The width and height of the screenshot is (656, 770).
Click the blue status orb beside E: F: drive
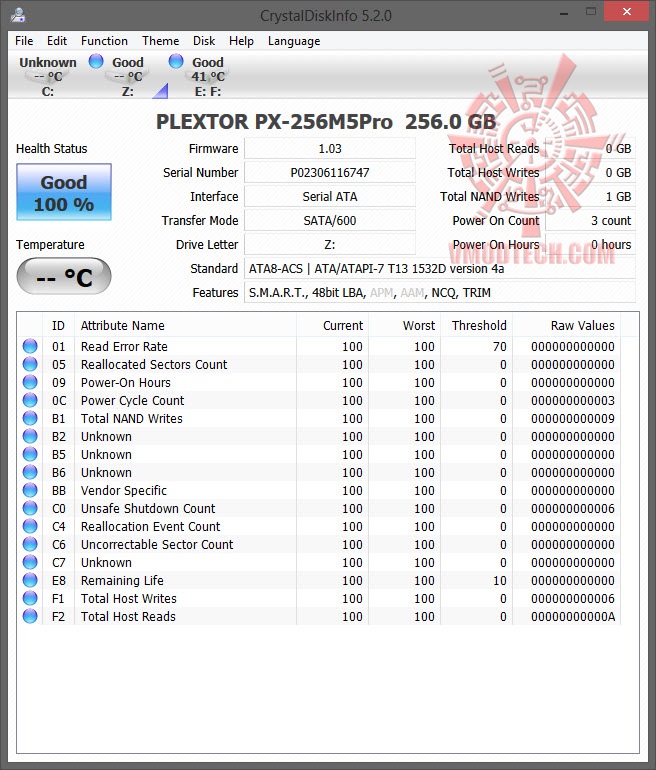pos(176,61)
